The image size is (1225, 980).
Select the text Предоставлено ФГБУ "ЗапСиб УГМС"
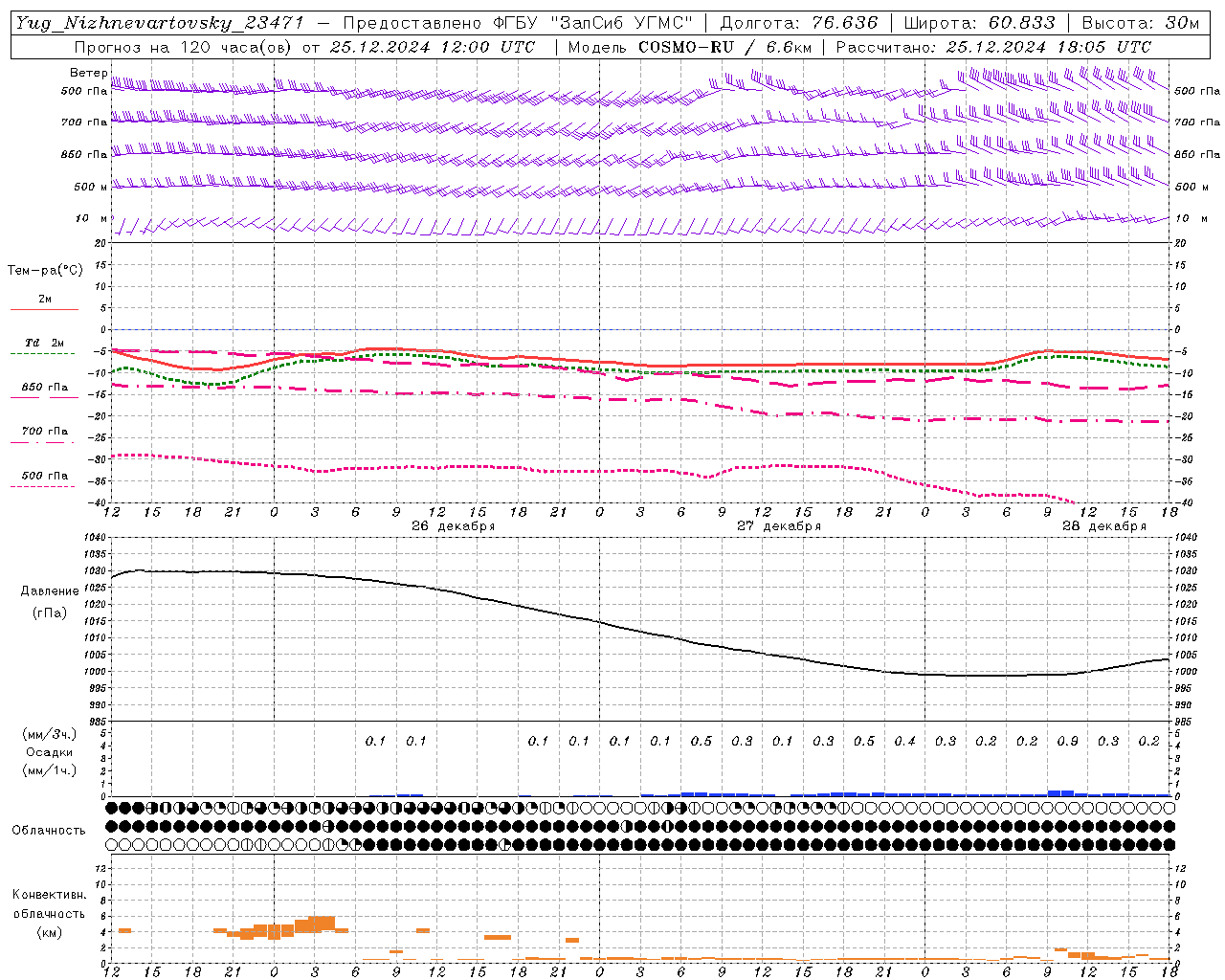coord(518,24)
